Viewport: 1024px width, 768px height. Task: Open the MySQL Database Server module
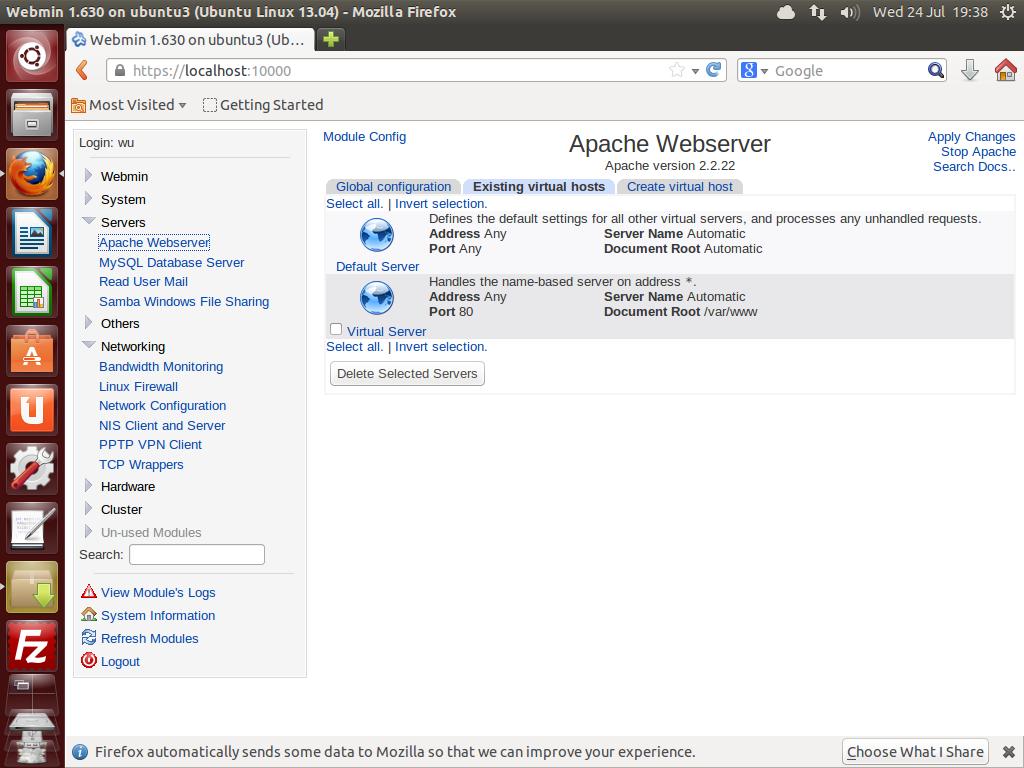tap(171, 262)
